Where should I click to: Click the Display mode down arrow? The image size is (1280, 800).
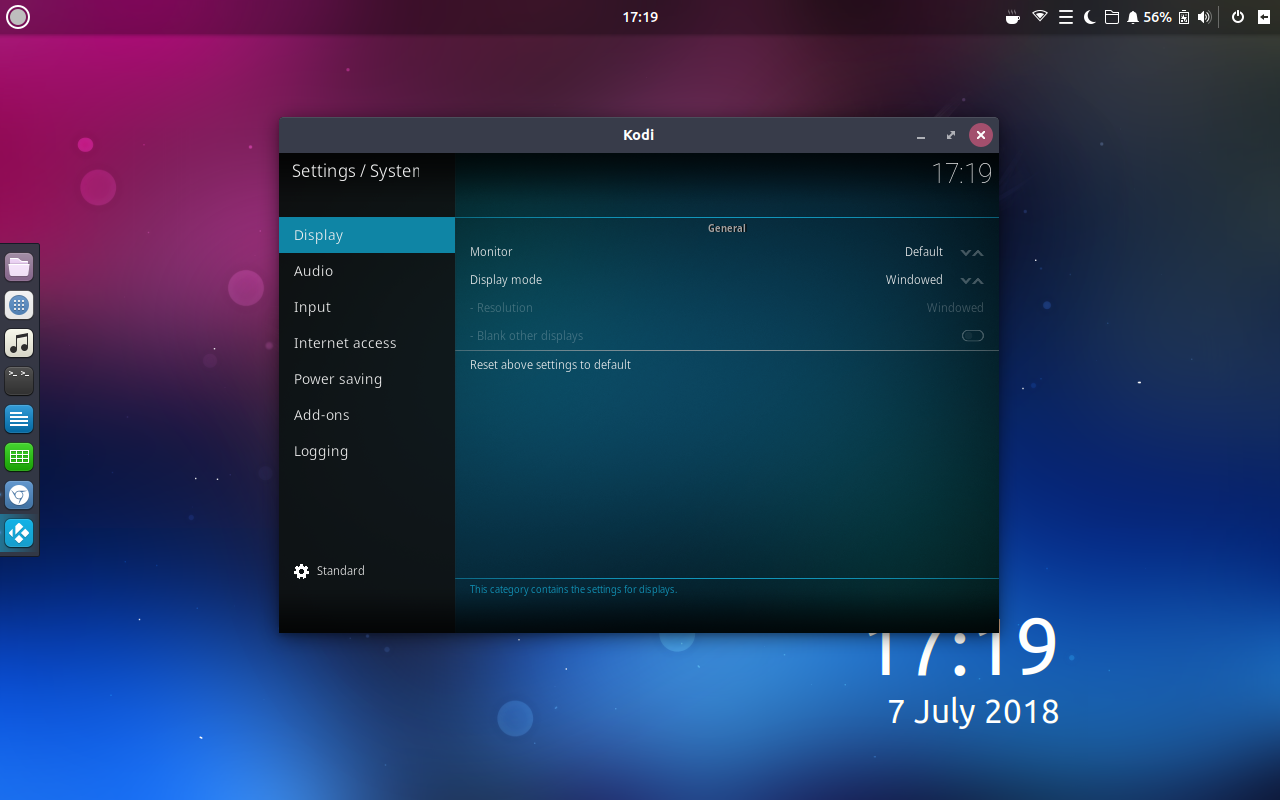click(966, 281)
